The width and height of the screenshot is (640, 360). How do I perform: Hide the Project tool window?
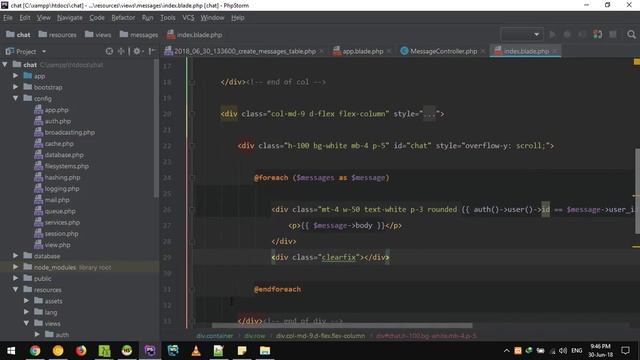[x=152, y=51]
